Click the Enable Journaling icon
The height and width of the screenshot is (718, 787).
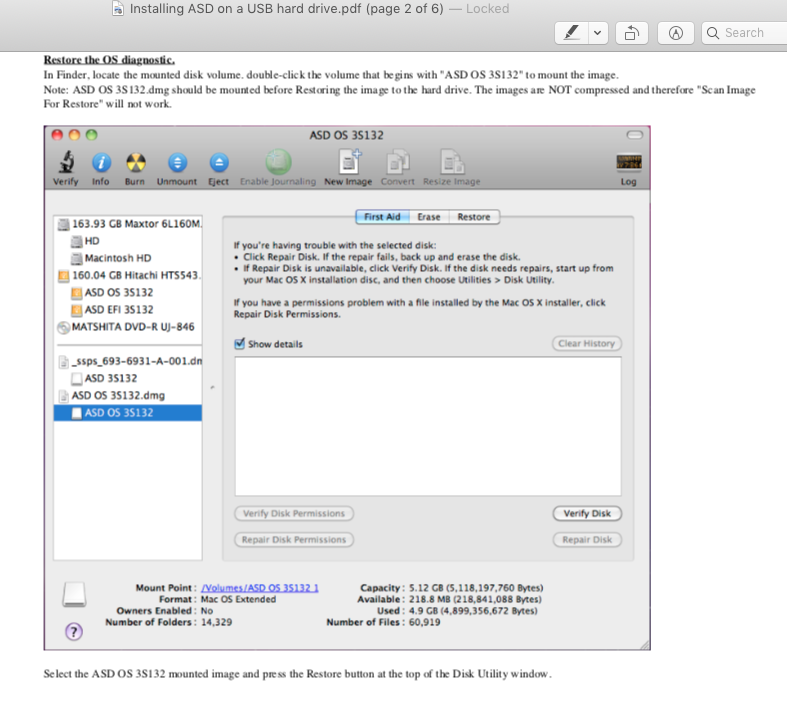[278, 162]
